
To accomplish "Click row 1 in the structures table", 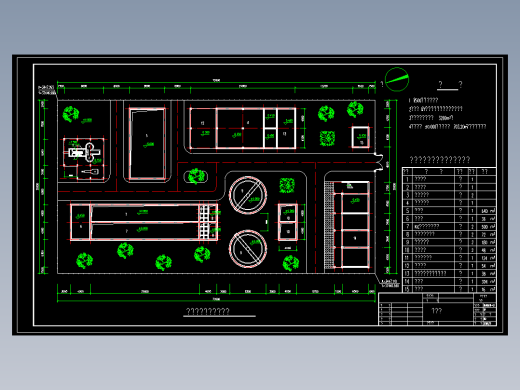I will coord(449,179).
